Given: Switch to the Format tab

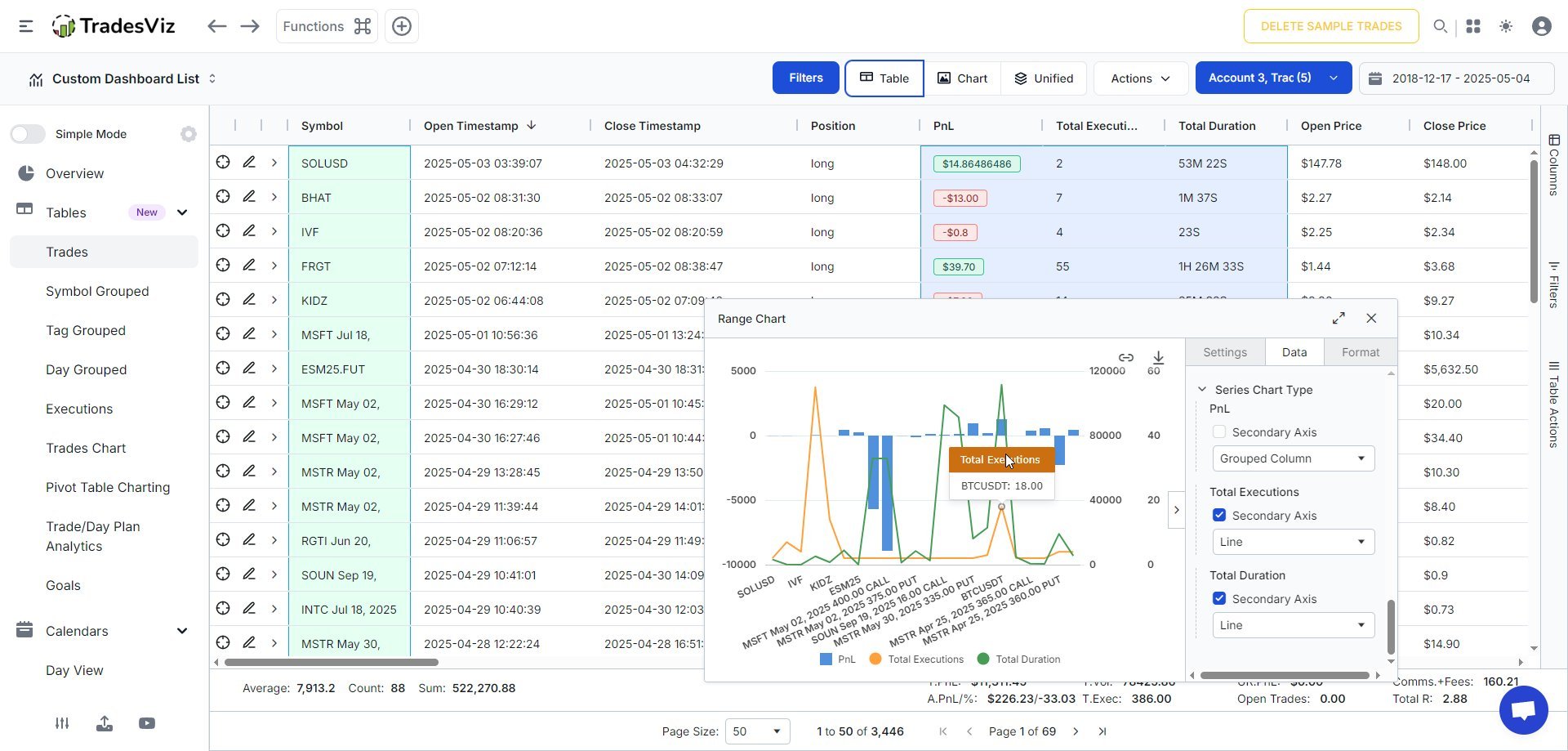Looking at the screenshot, I should click(x=1361, y=352).
